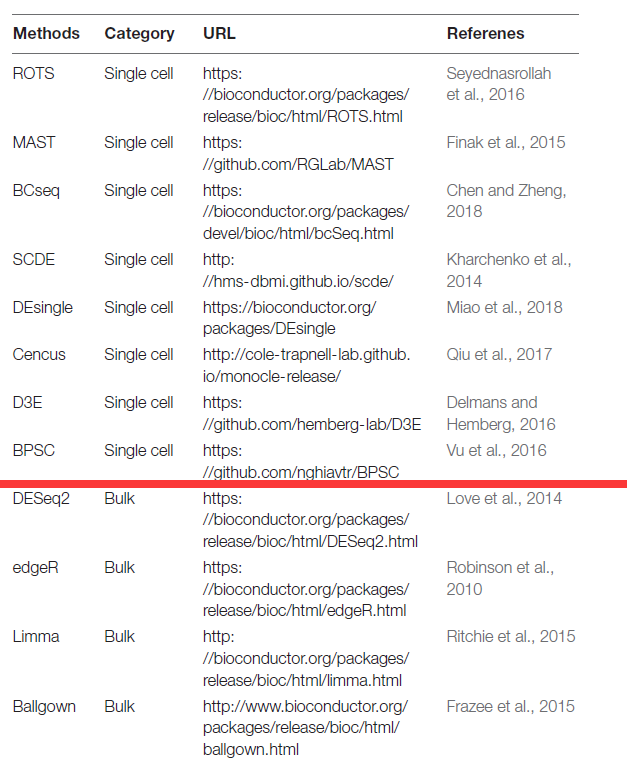Open the BCseq package URL
This screenshot has width=627, height=777.
[305, 212]
